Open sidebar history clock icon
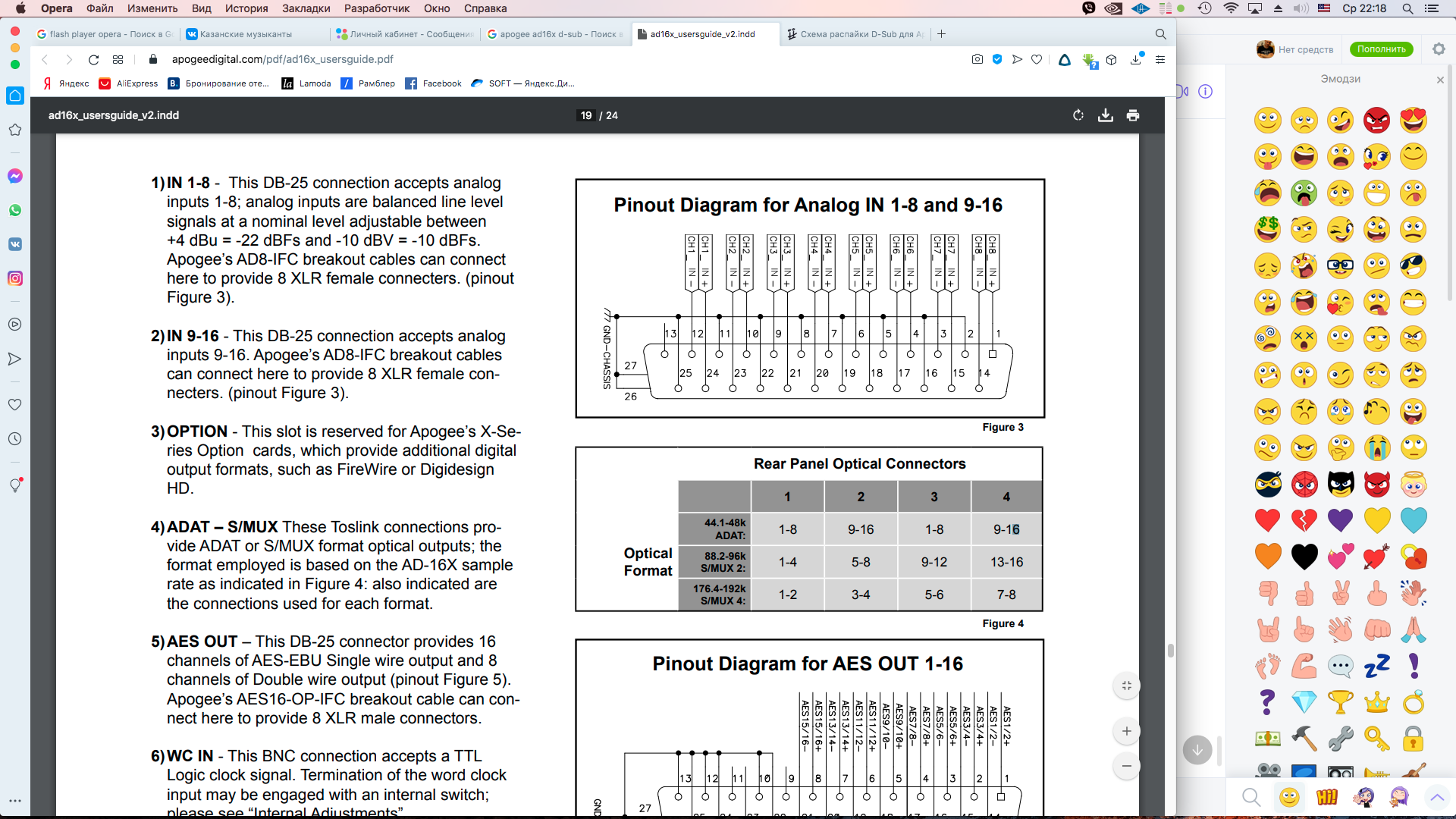The height and width of the screenshot is (819, 1456). pyautogui.click(x=15, y=439)
